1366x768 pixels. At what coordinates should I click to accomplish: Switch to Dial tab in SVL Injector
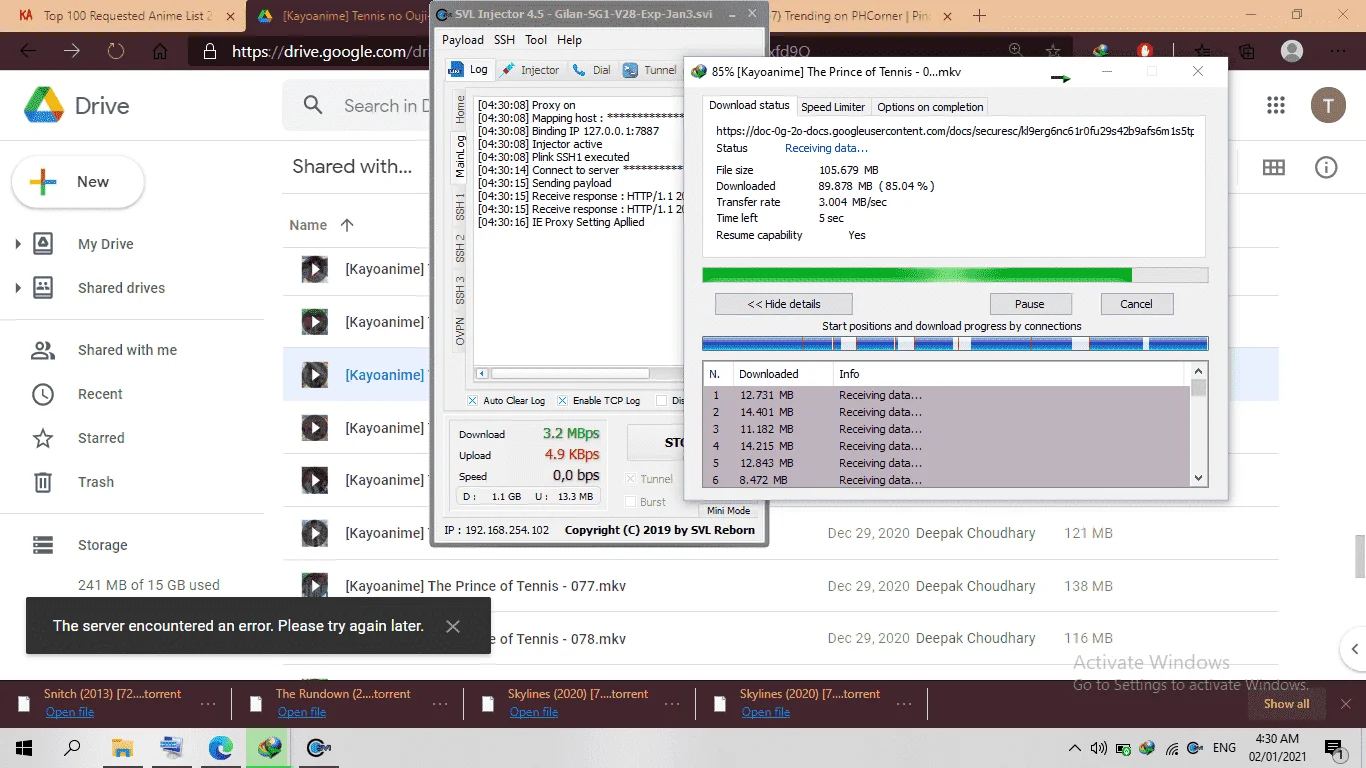click(x=591, y=70)
